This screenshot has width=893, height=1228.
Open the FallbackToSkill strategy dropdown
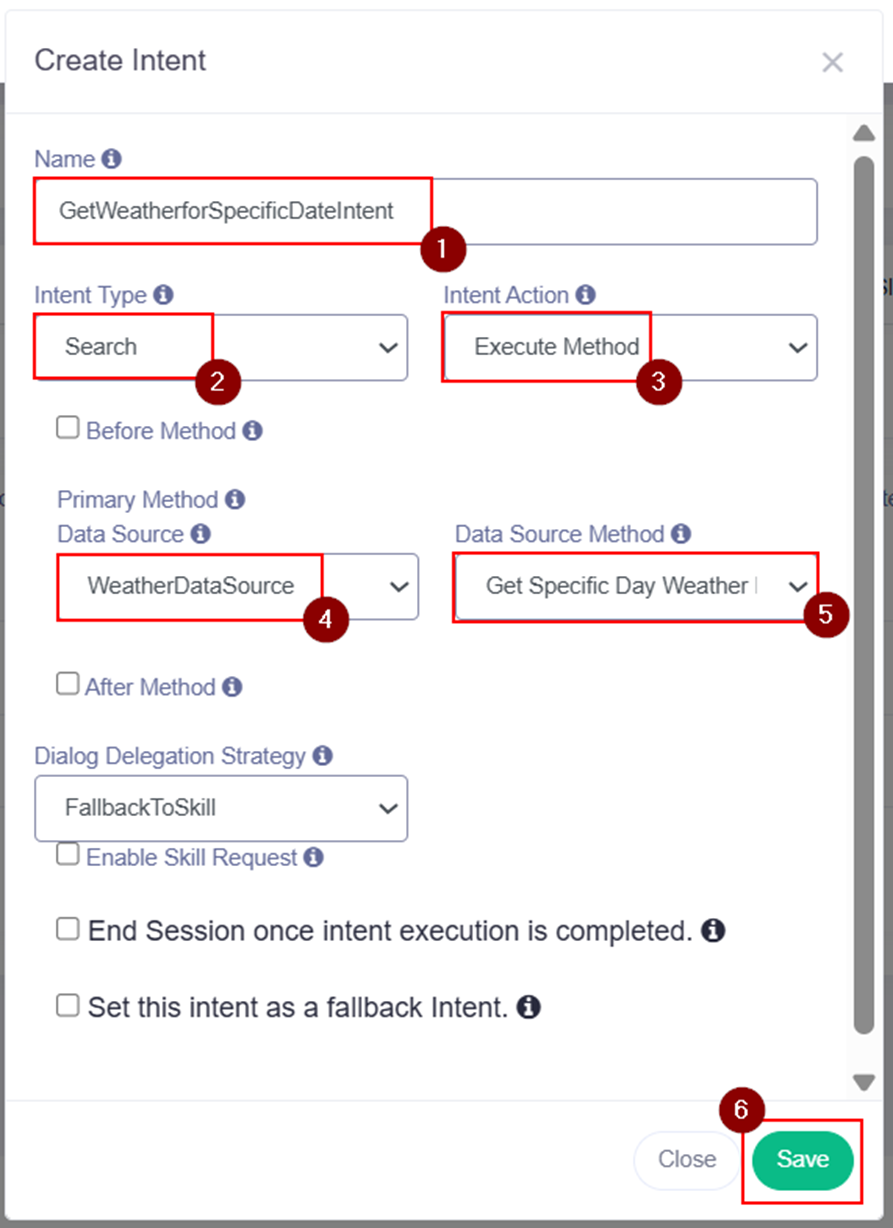[221, 808]
